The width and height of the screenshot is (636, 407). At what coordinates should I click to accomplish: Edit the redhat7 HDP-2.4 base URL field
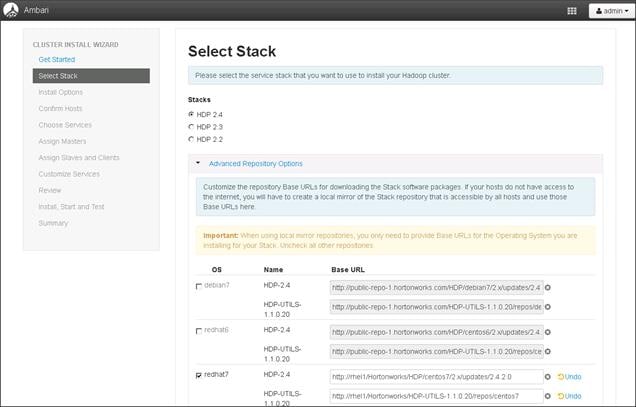(436, 377)
